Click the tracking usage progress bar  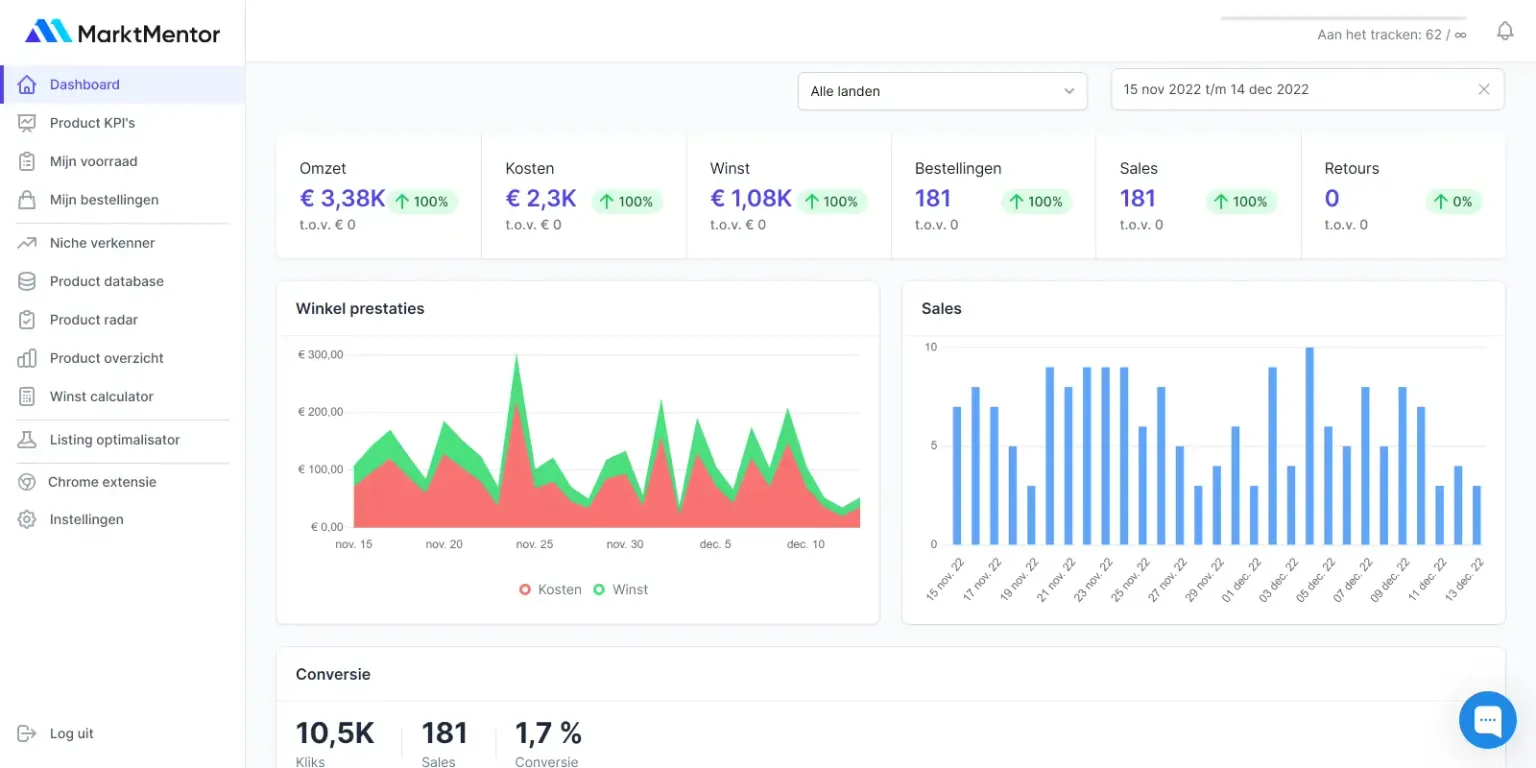[1344, 18]
